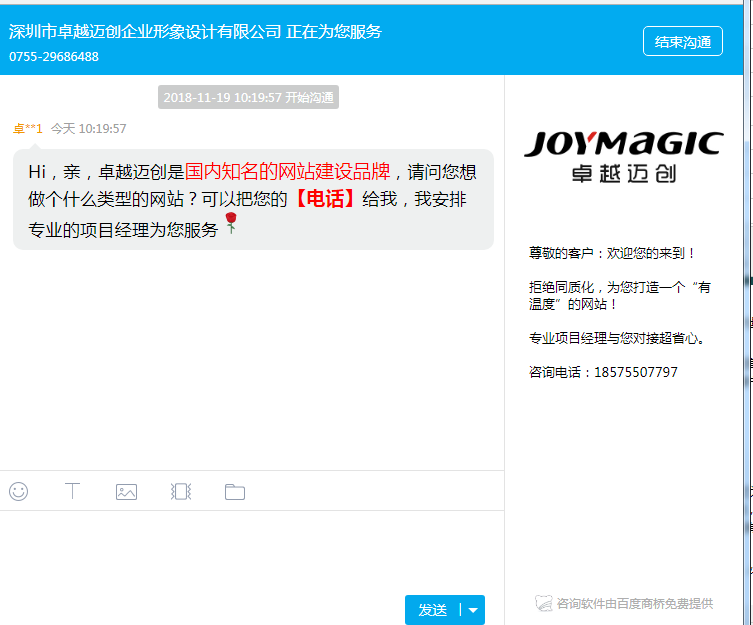The width and height of the screenshot is (753, 625).
Task: Click the chat start timestamp label
Action: point(248,98)
